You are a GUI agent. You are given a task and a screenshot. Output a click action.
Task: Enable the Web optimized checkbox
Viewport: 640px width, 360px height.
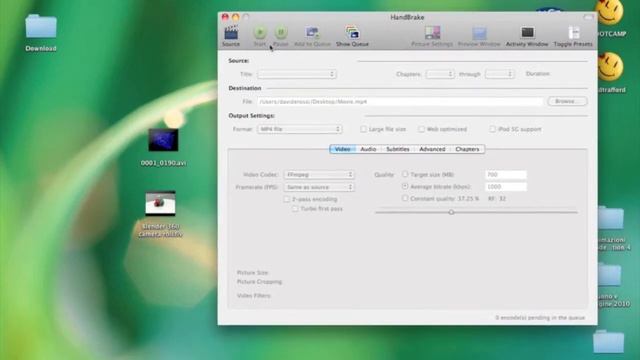pos(421,129)
